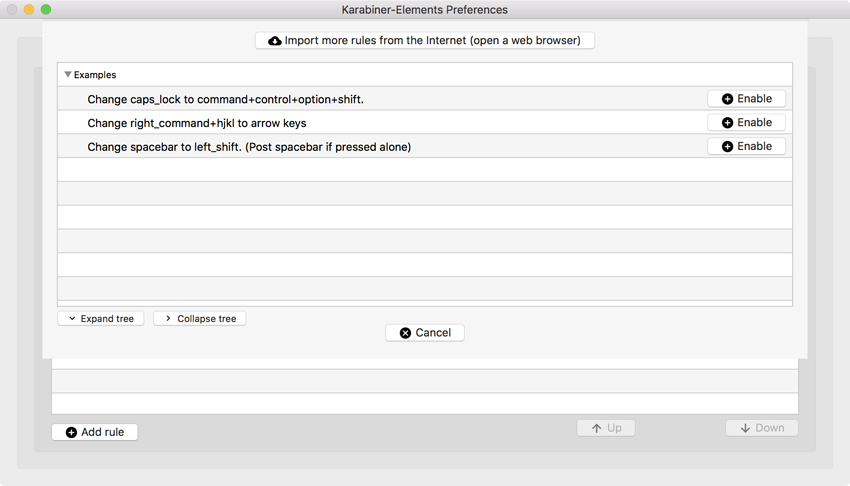Click plus icon for the right_command+hjkl rule
The image size is (850, 486).
pos(727,123)
